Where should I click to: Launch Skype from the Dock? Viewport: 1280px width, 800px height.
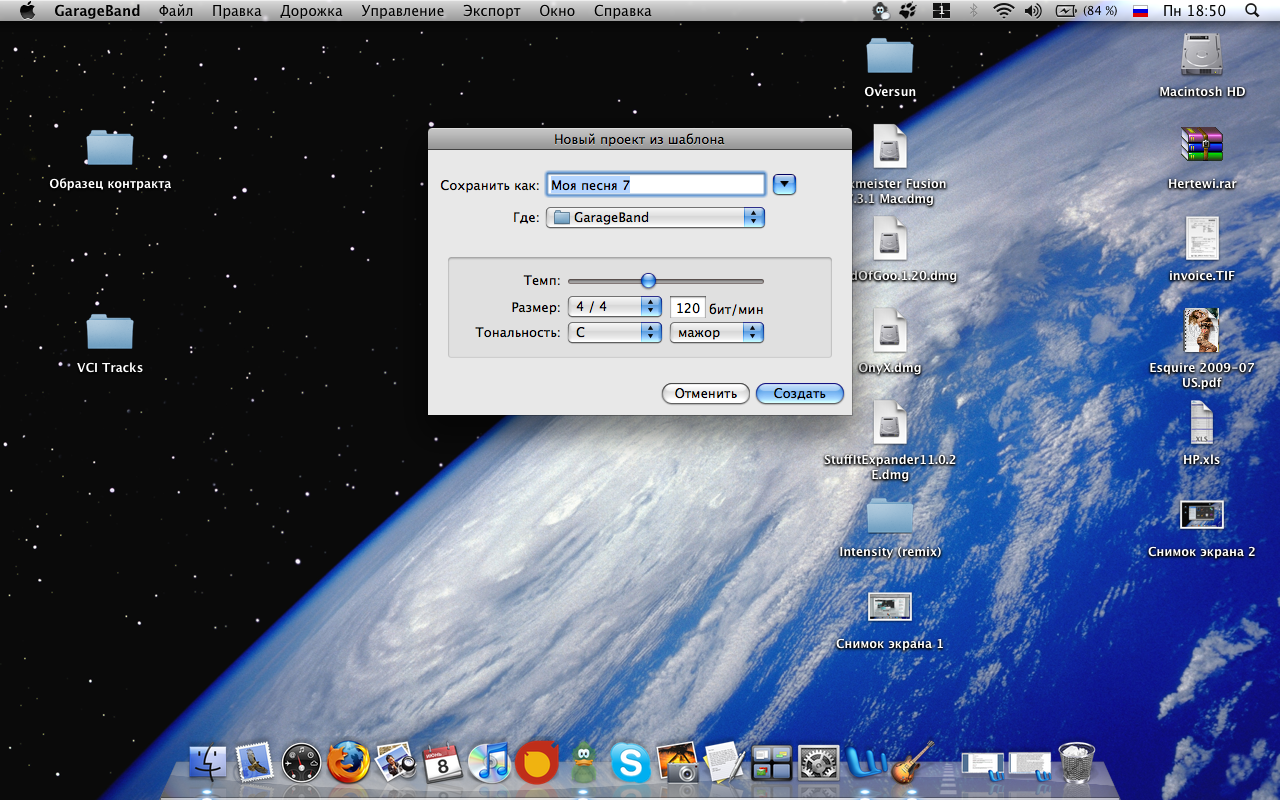tap(631, 764)
